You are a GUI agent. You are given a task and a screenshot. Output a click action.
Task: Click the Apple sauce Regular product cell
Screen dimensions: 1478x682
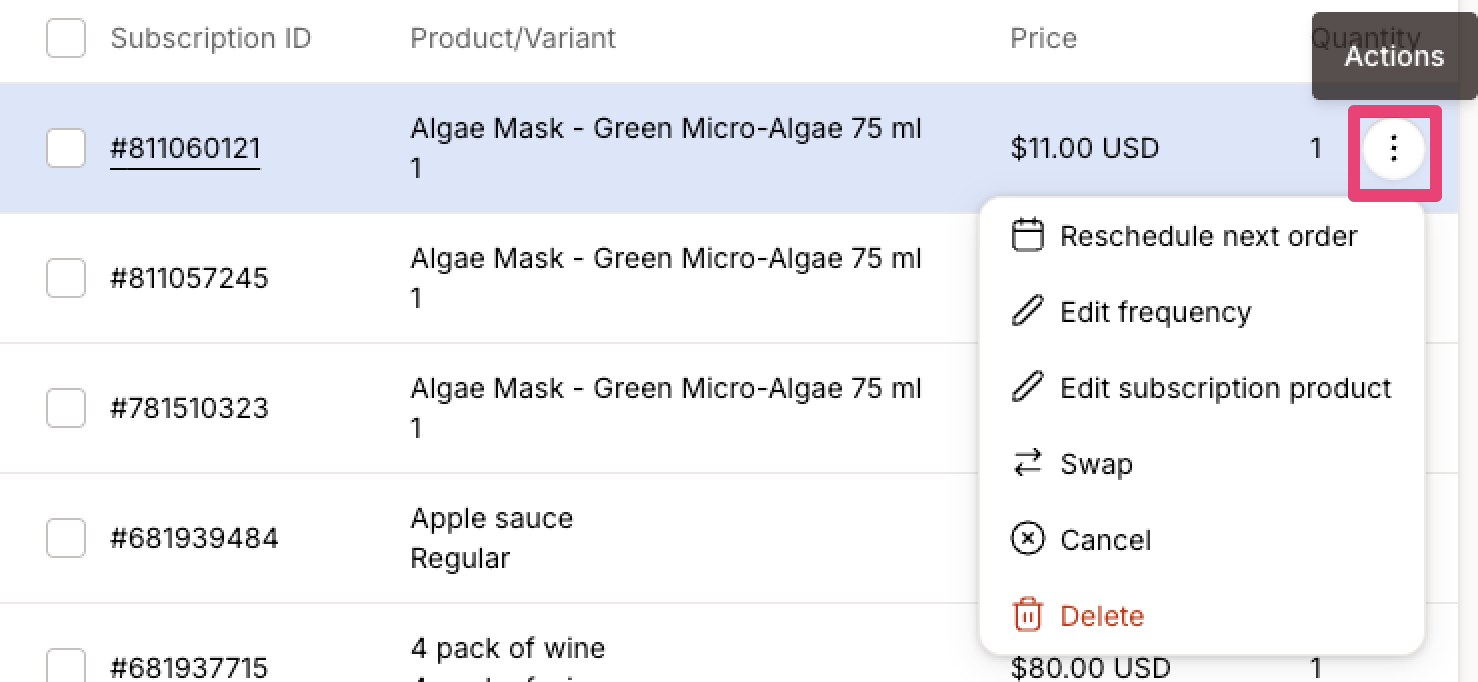(492, 538)
